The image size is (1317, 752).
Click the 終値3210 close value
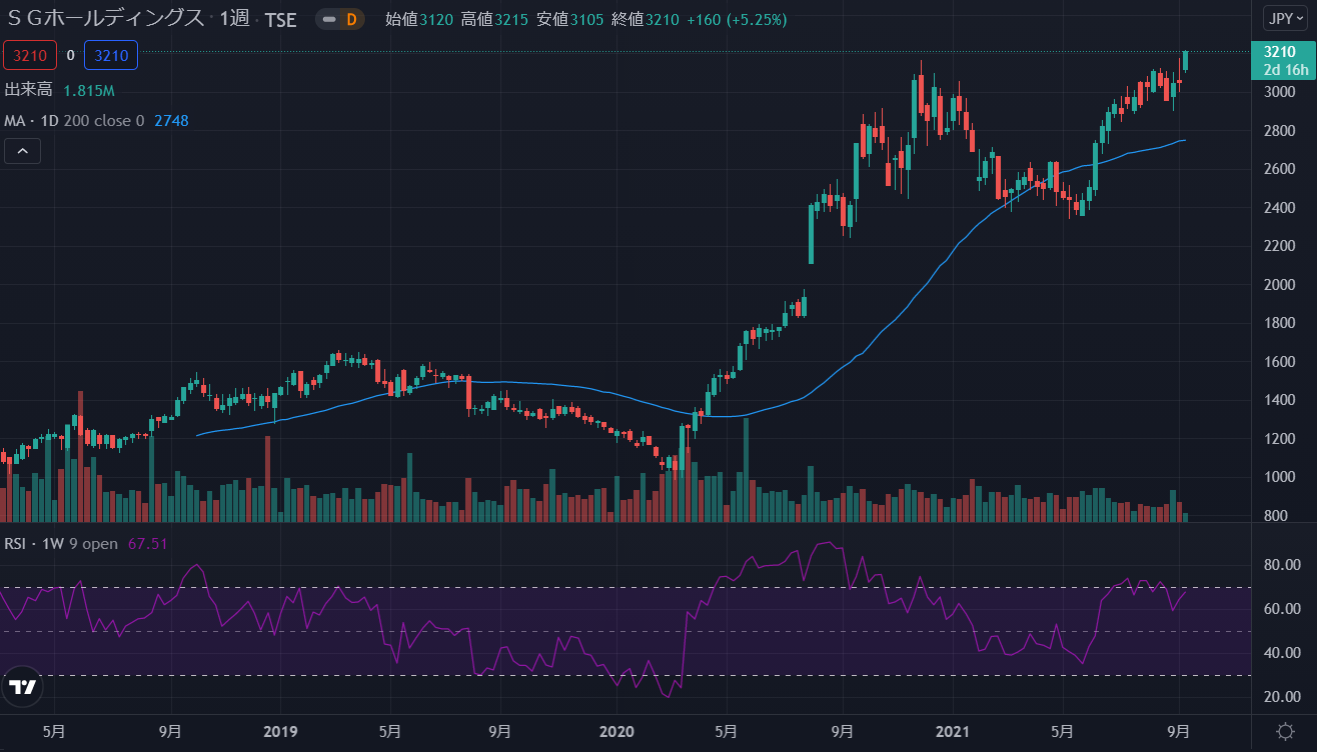[x=646, y=19]
